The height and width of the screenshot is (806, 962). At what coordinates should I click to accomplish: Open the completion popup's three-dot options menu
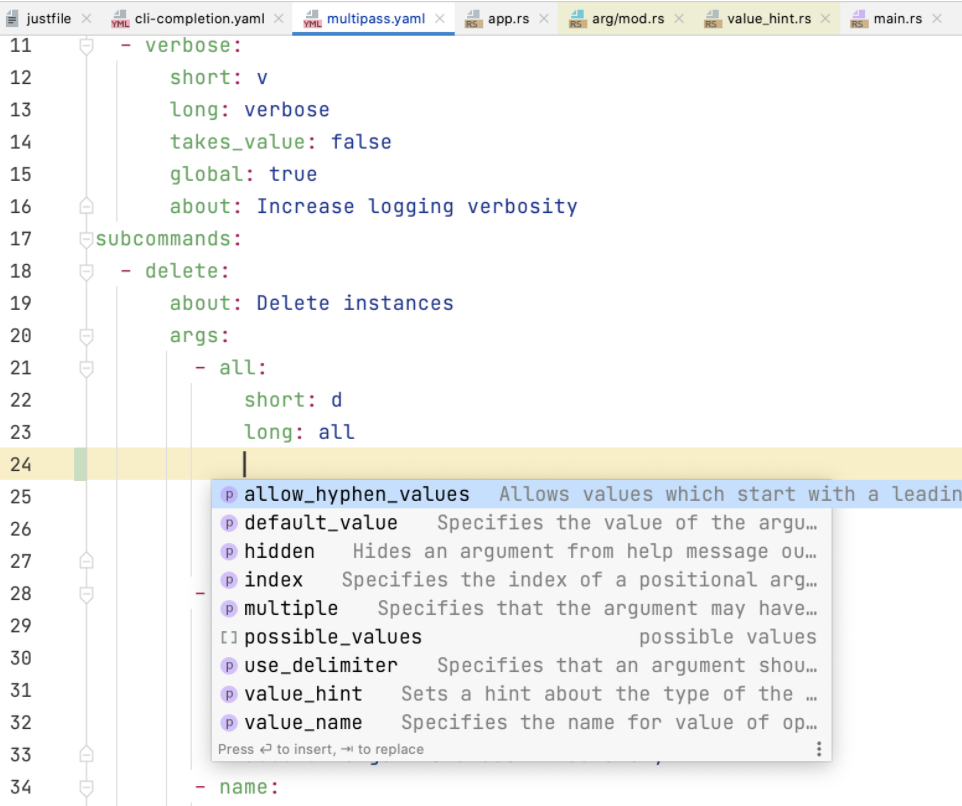[818, 749]
